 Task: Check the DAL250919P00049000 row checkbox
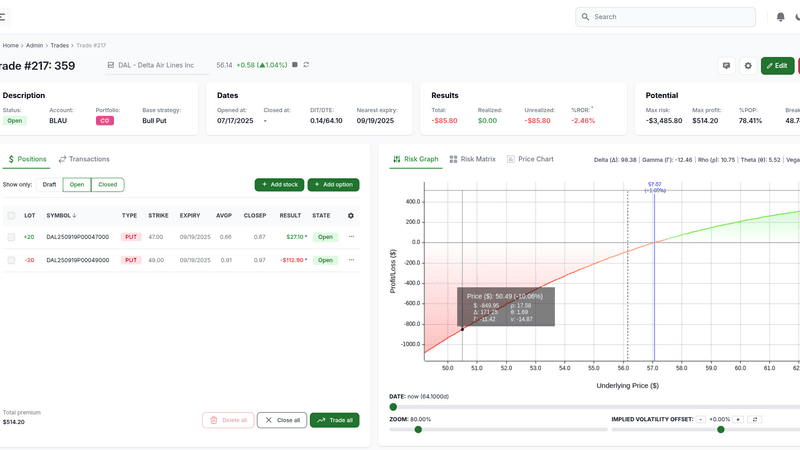pos(11,260)
